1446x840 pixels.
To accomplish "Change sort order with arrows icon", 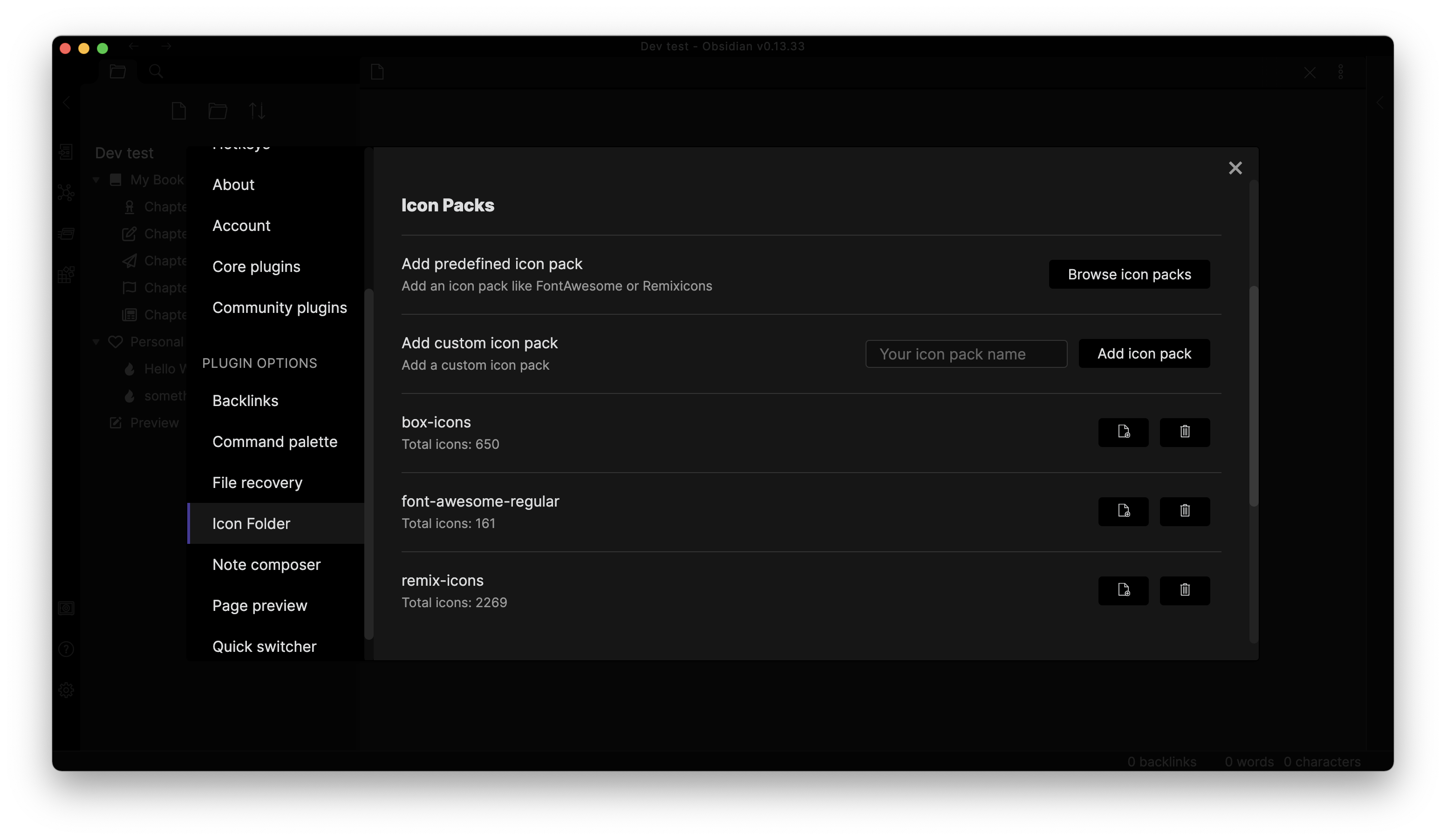I will 257,111.
